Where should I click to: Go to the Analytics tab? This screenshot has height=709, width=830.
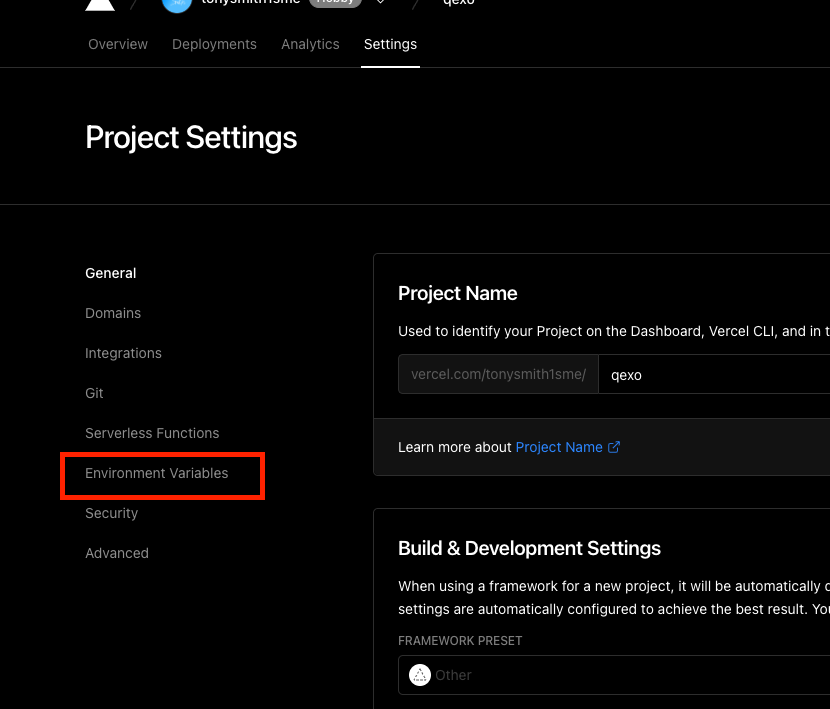[310, 44]
